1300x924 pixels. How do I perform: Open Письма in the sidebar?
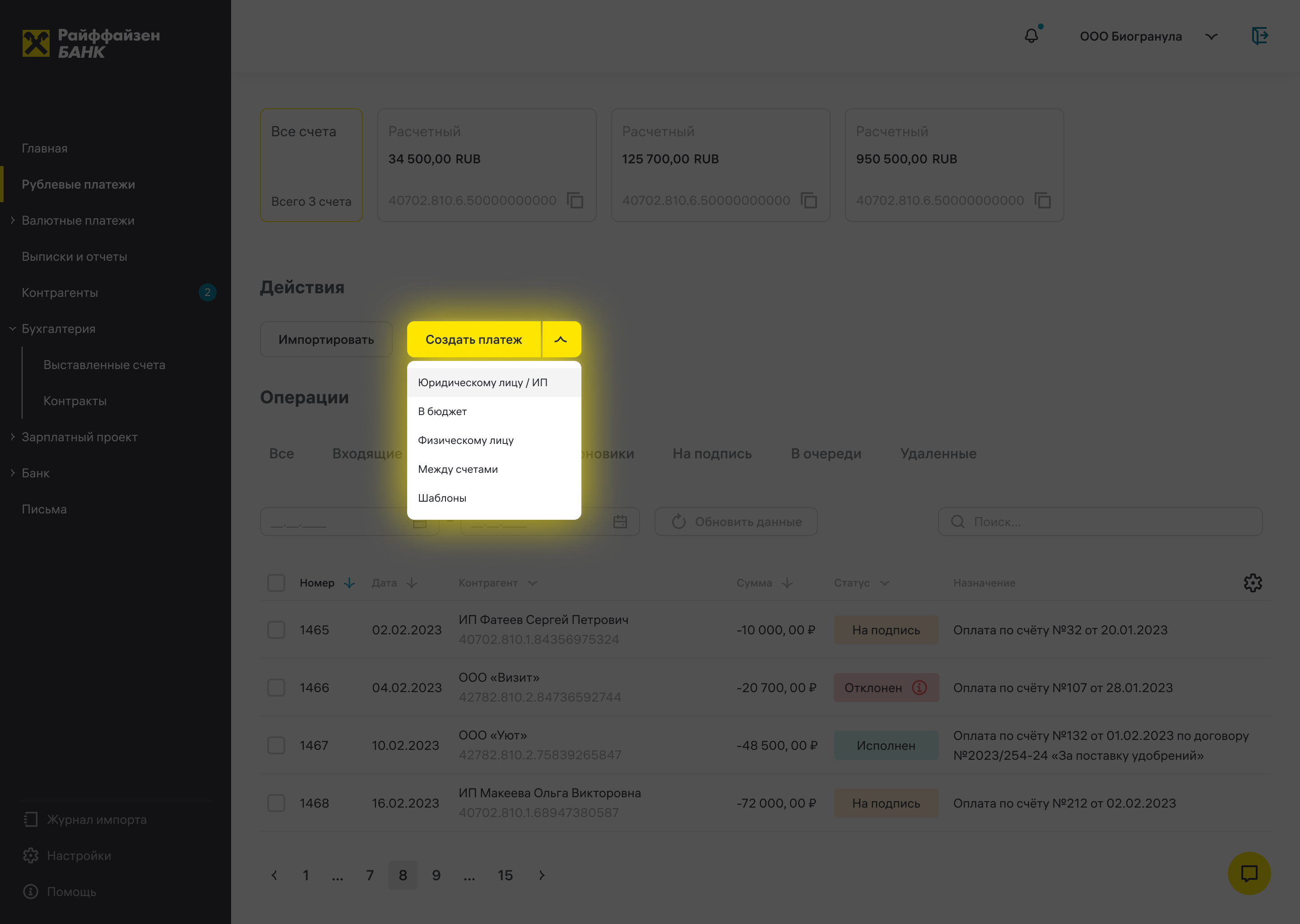coord(44,509)
